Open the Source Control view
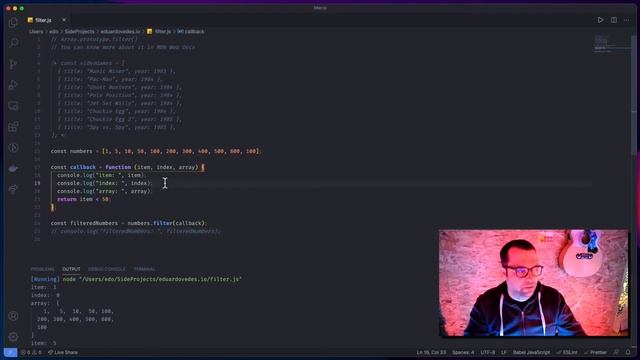This screenshot has height=360, width=640. point(13,64)
